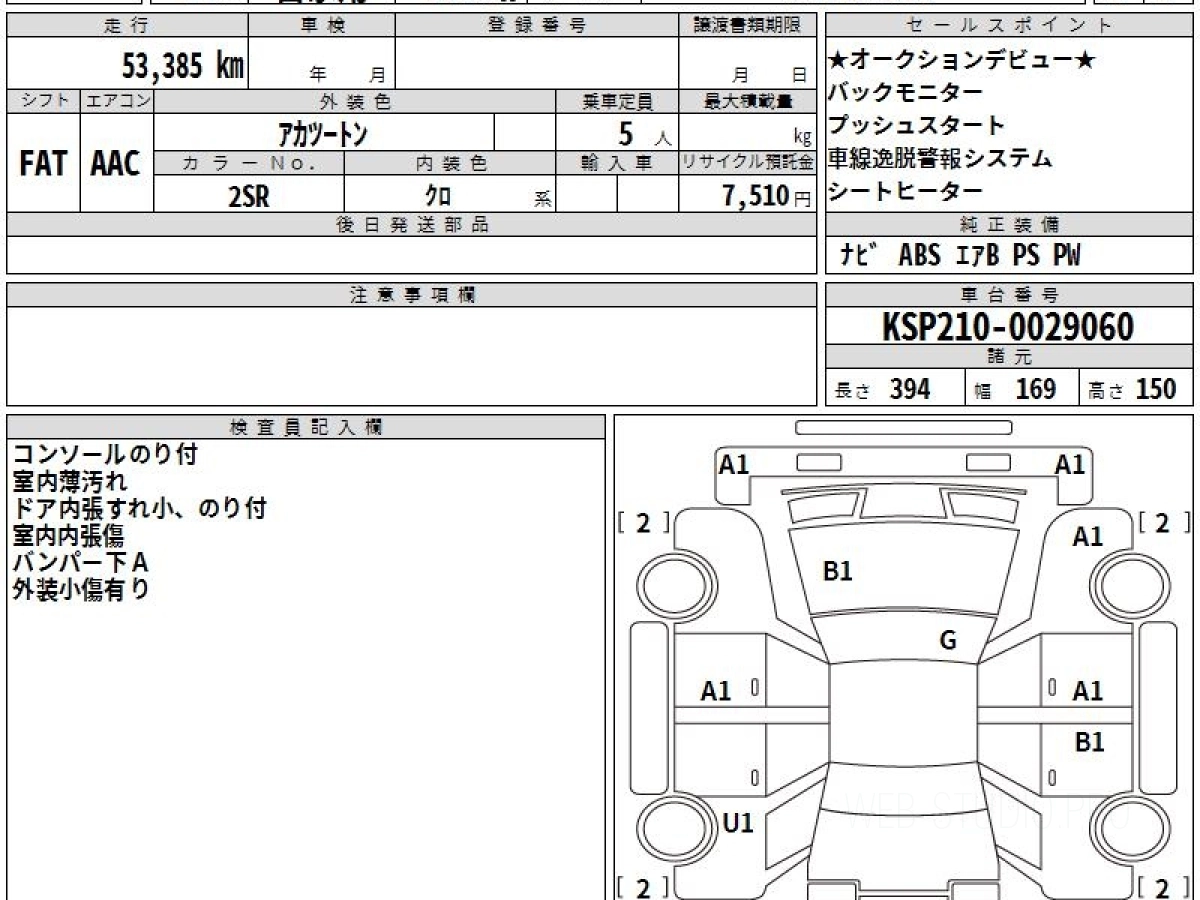The height and width of the screenshot is (900, 1200).
Task: Click the 諸元 header
Action: click(1010, 357)
